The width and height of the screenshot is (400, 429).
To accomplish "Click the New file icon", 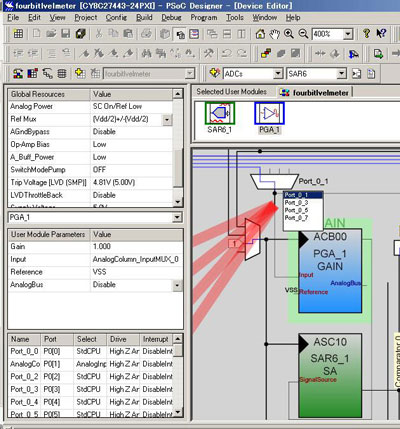I will tap(37, 34).
